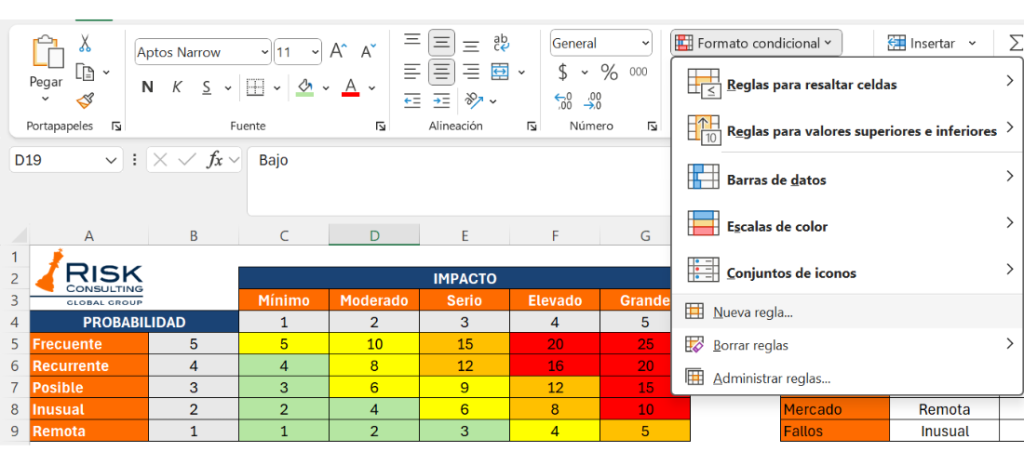Open Name Box D19 dropdown
Viewport: 1024px width, 465px height.
point(109,160)
